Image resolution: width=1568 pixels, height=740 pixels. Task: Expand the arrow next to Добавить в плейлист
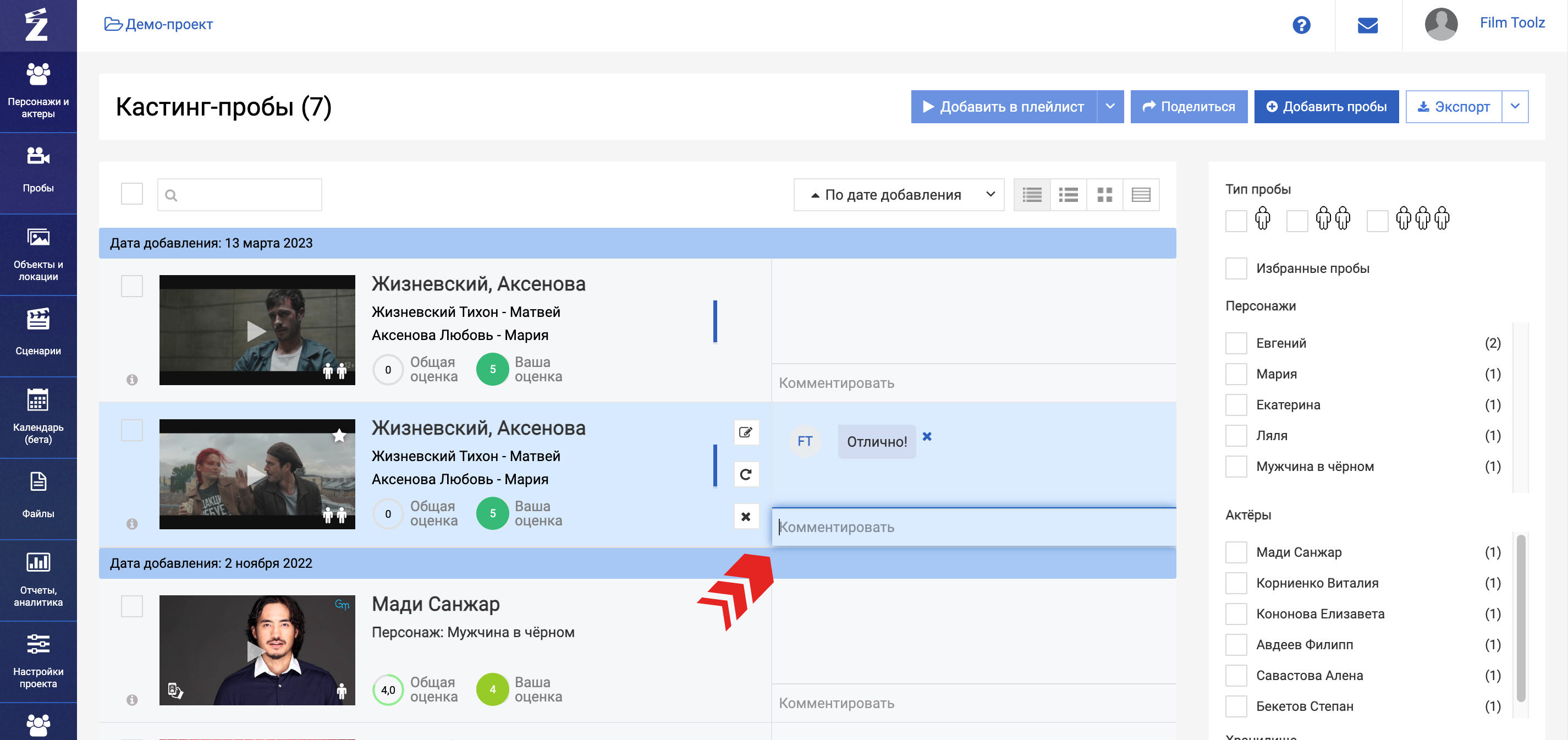1110,107
